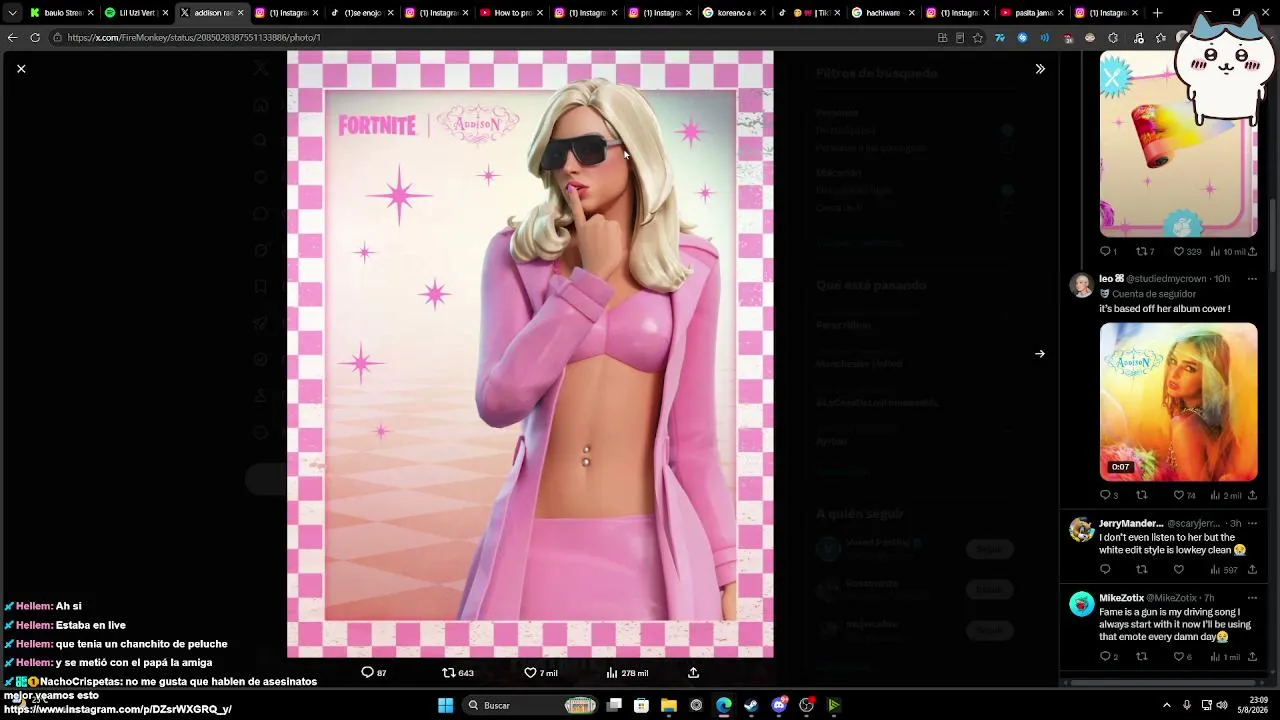Click the browser address bar URL
1280x720 pixels.
[x=194, y=38]
